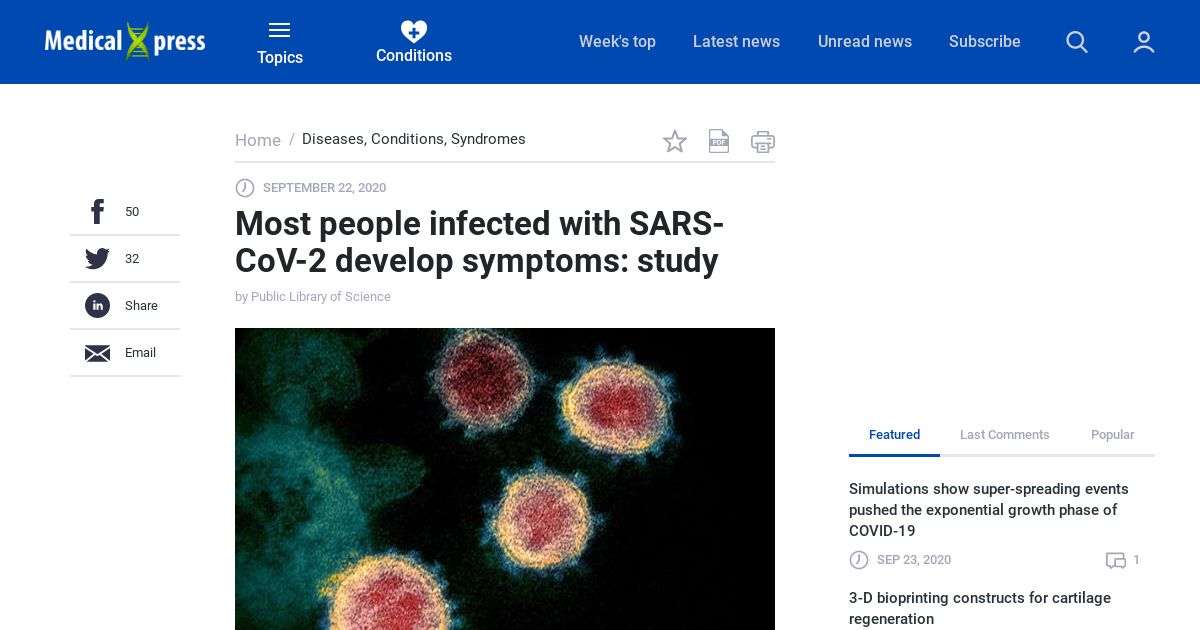Click the Subscribe link

tap(985, 42)
